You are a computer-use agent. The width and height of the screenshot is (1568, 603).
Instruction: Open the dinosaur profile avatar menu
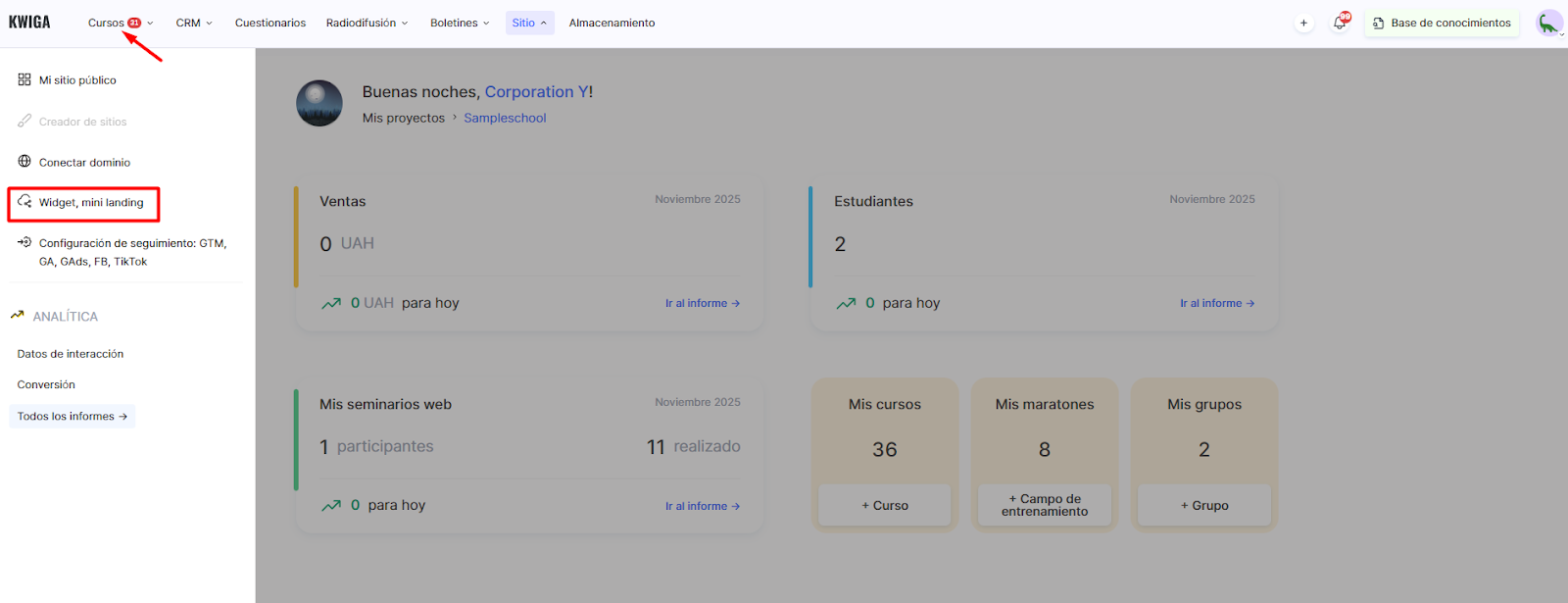tap(1548, 23)
